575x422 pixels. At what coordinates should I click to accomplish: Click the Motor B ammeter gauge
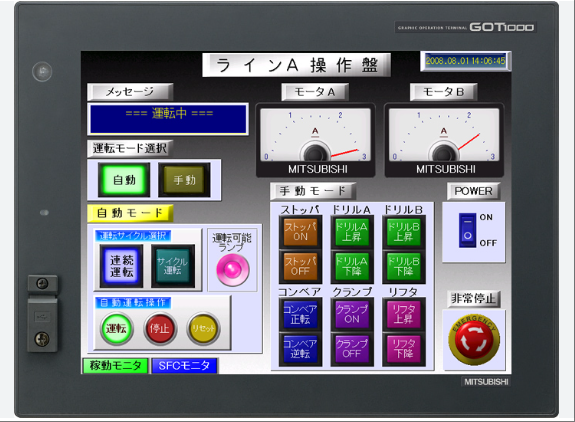click(x=444, y=140)
